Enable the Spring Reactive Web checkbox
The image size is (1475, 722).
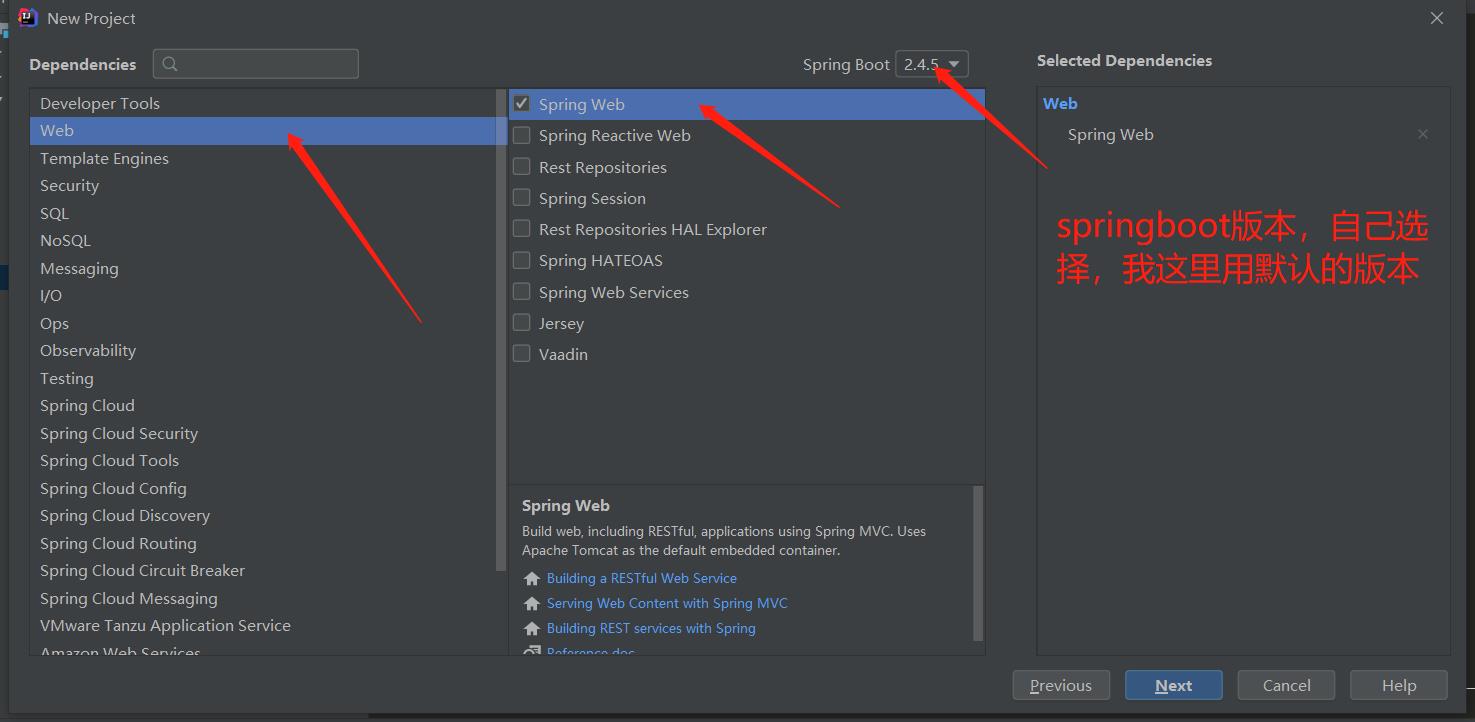522,135
